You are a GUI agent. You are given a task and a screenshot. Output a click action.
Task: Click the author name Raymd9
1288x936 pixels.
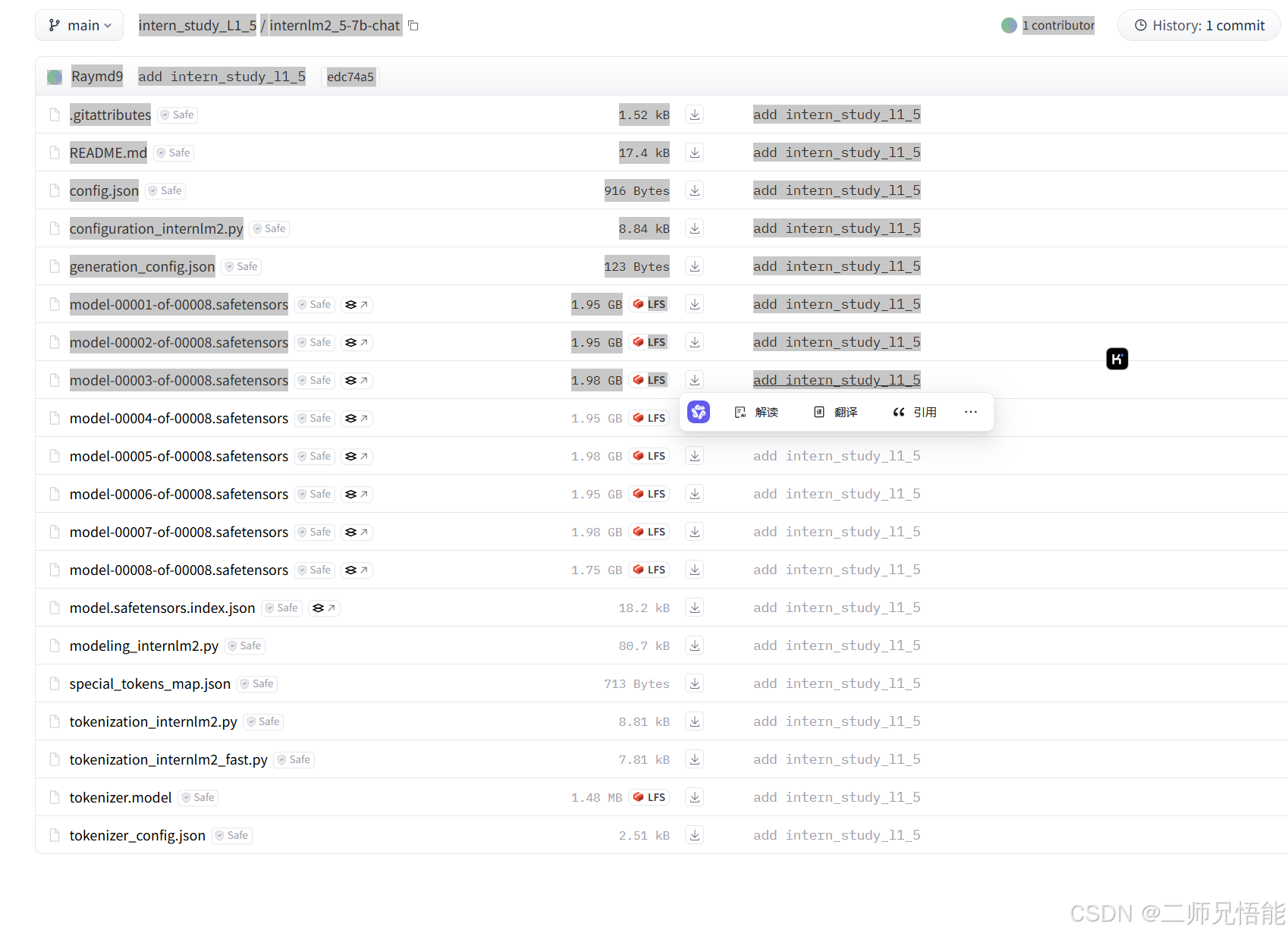click(97, 76)
